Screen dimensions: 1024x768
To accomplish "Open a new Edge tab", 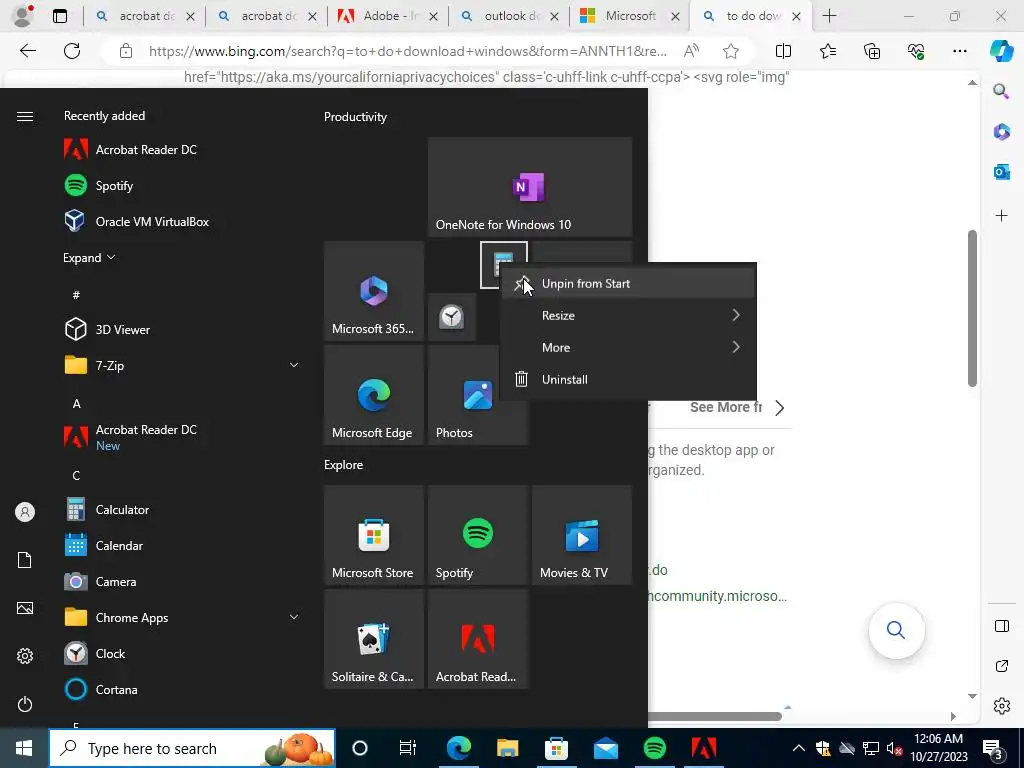I will tap(829, 16).
